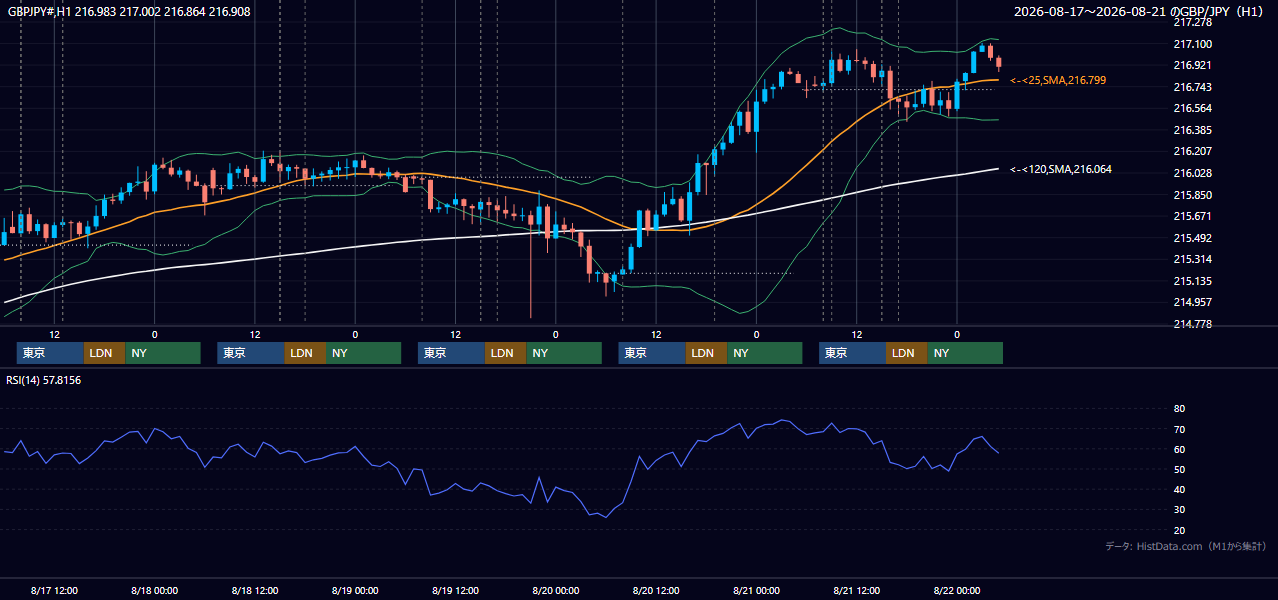The width and height of the screenshot is (1278, 600).
Task: Click the 東京 session block before 8/19 12:00
Action: [x=451, y=353]
